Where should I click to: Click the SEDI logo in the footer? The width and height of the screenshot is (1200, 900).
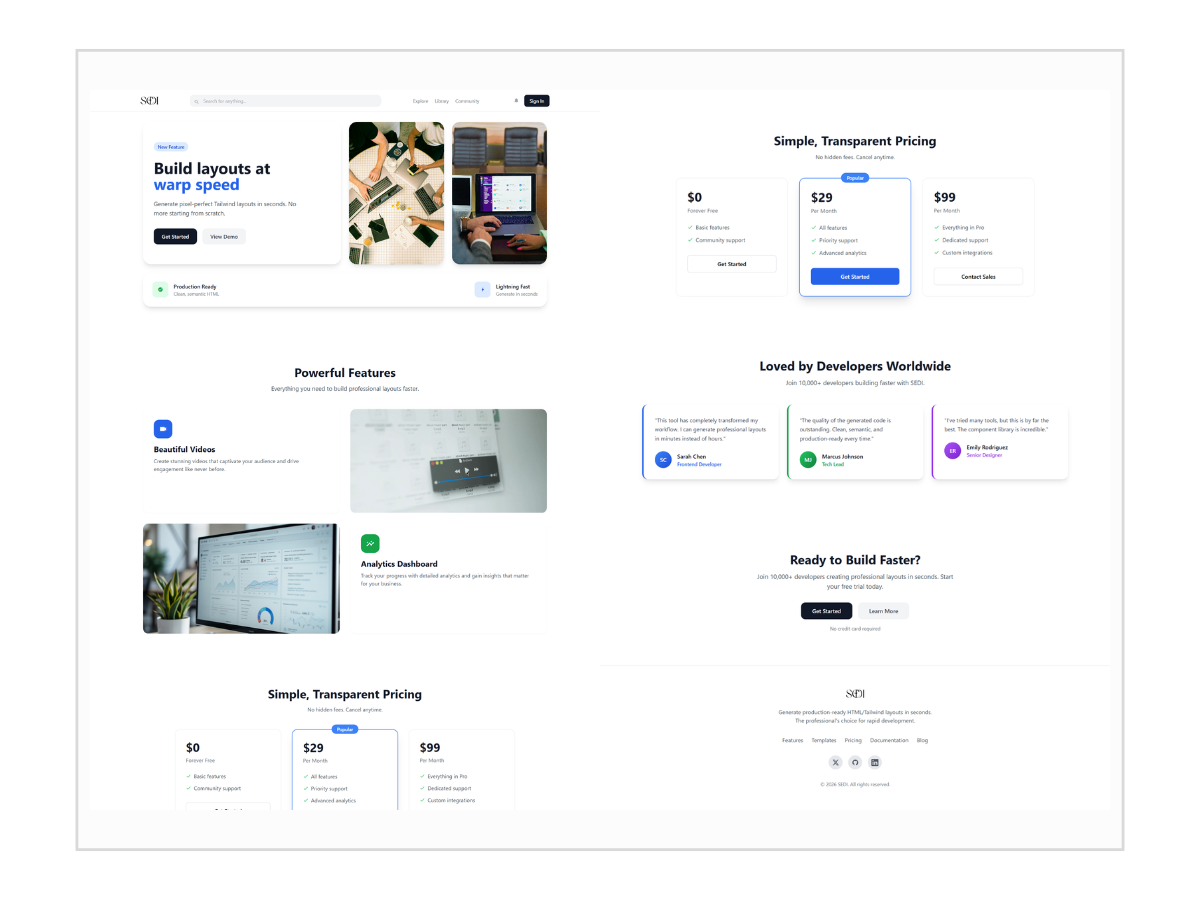tap(855, 694)
